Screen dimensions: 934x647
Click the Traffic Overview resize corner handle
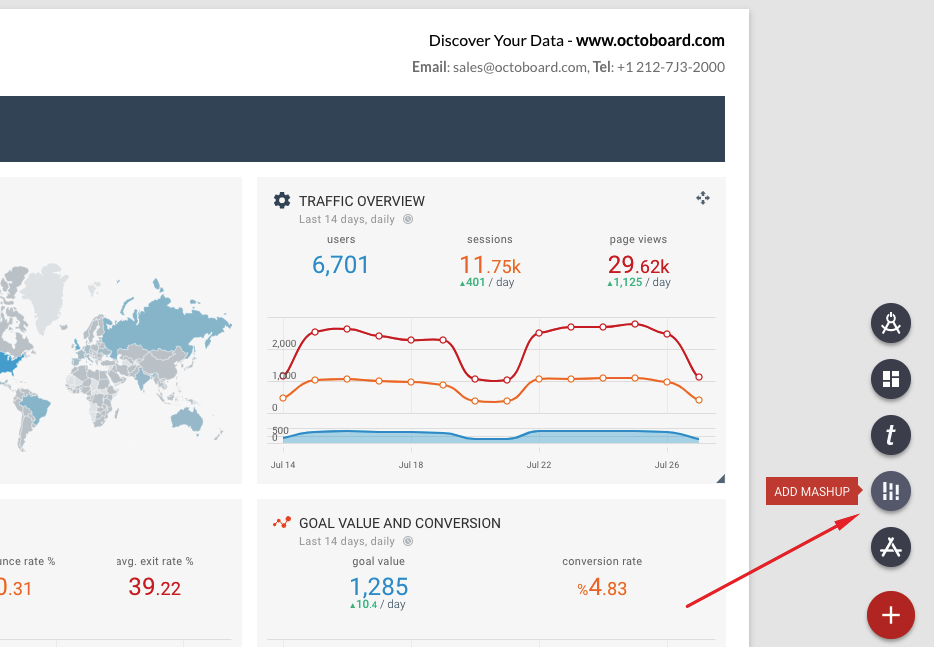[721, 478]
